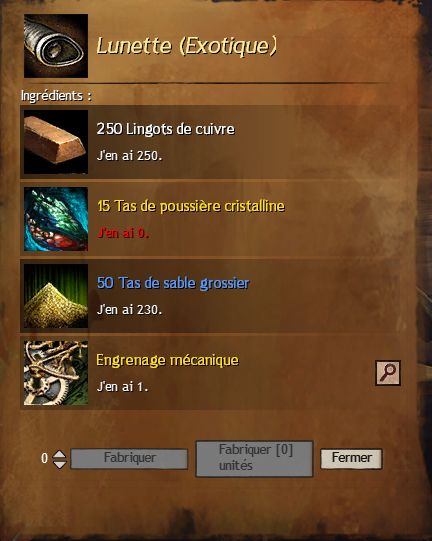Close the recipe with Fermer
This screenshot has width=432, height=541.
coord(352,459)
